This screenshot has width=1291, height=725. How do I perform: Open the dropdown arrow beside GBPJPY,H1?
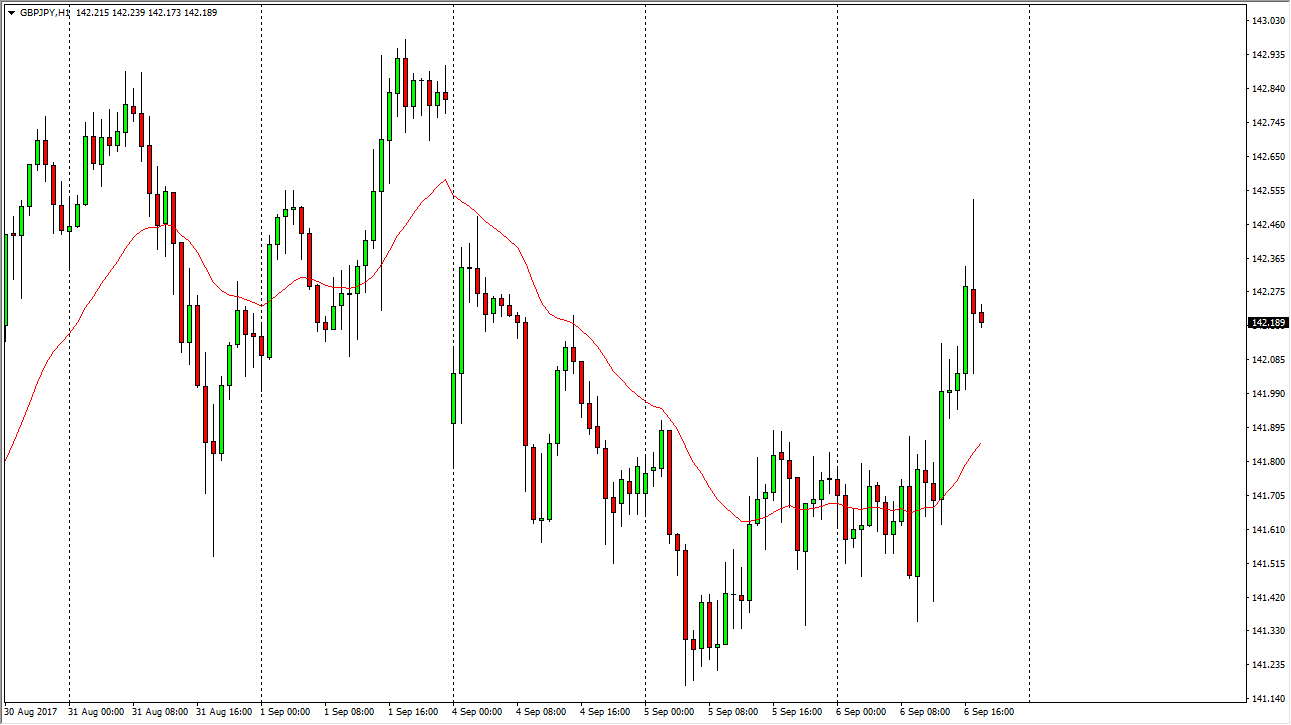click(11, 13)
